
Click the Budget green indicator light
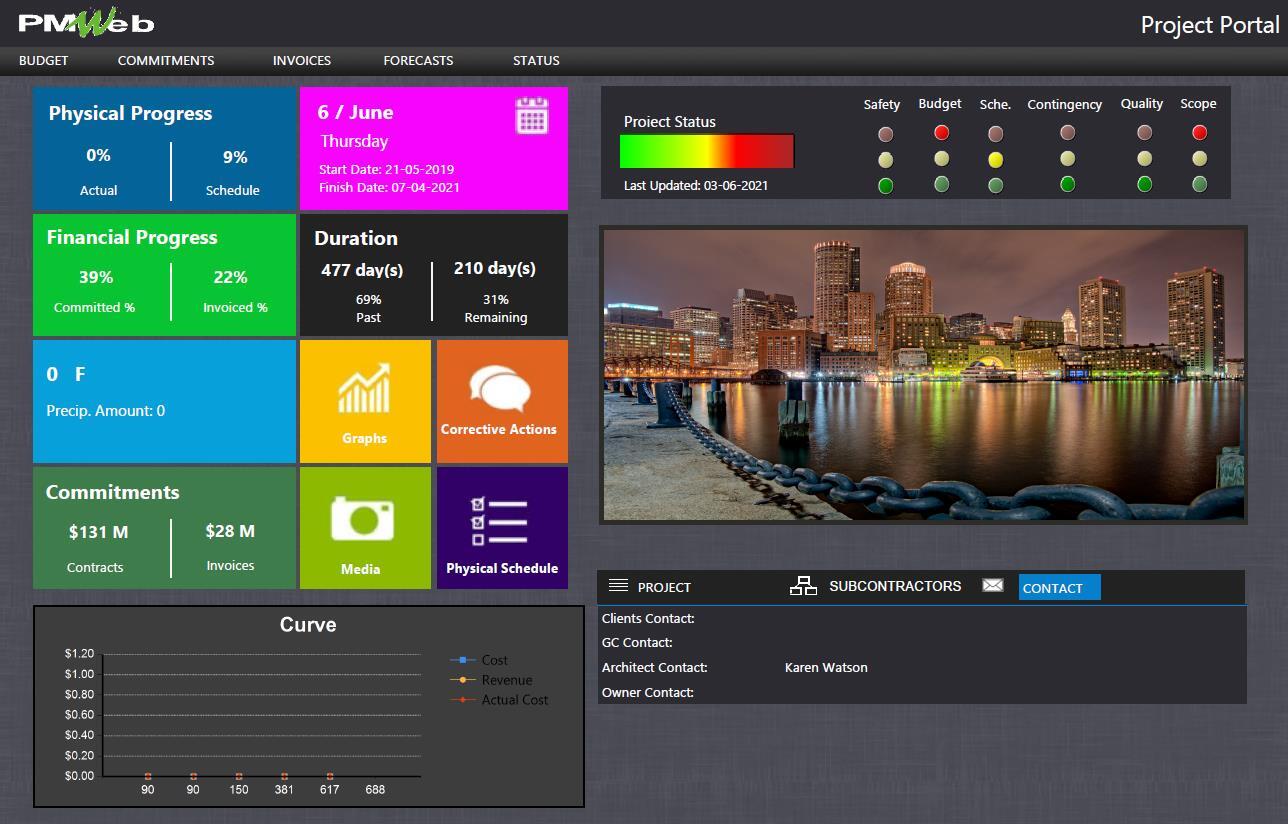click(941, 184)
